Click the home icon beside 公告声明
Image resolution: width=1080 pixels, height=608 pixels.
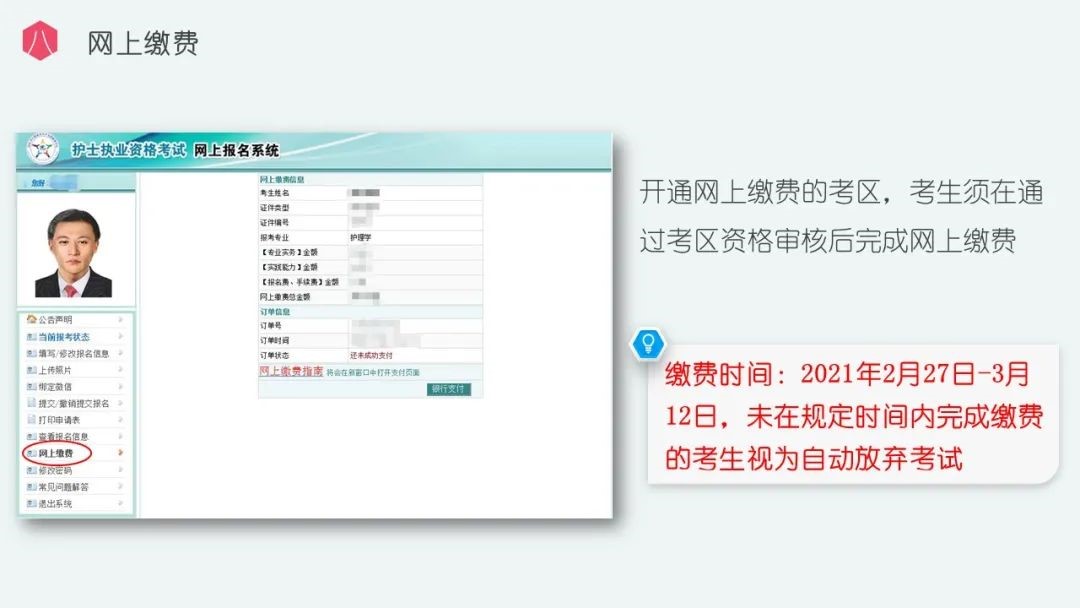(x=31, y=320)
